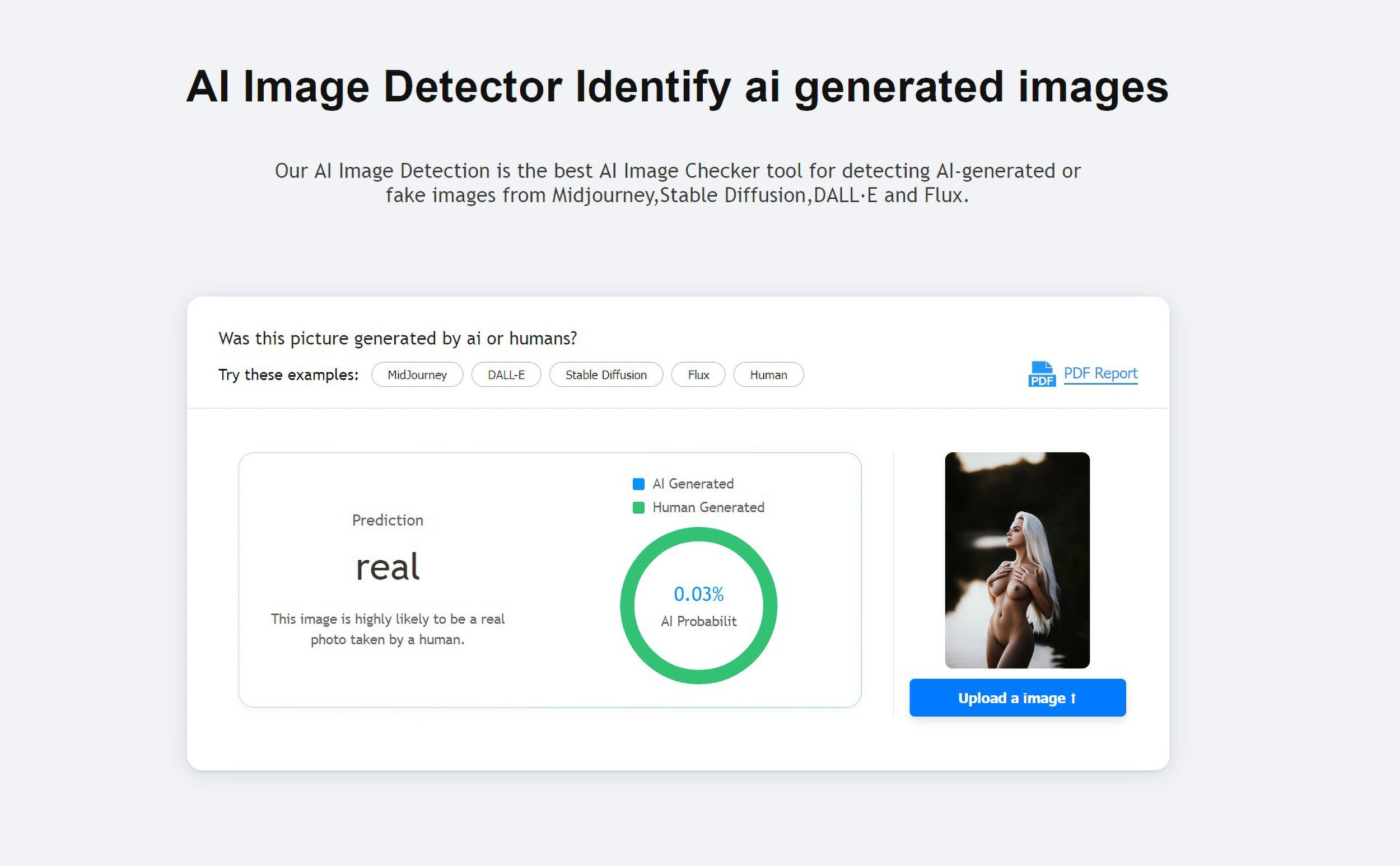Select the prediction question header
The width and height of the screenshot is (1400, 866).
point(398,338)
